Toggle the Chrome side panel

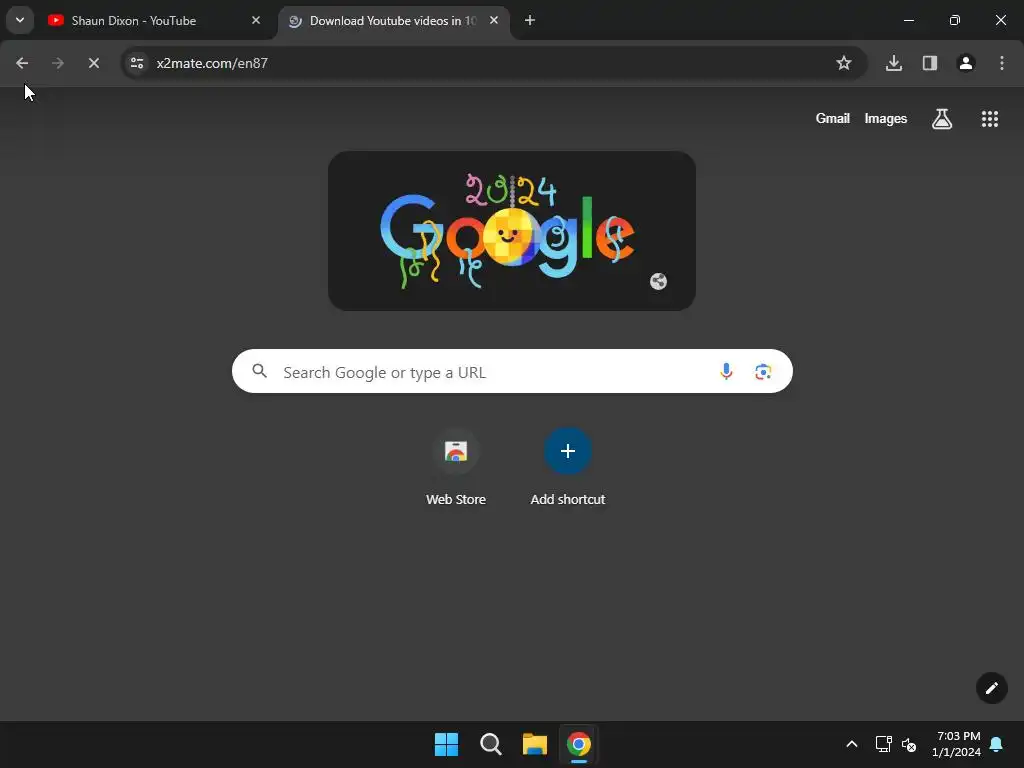coord(929,63)
